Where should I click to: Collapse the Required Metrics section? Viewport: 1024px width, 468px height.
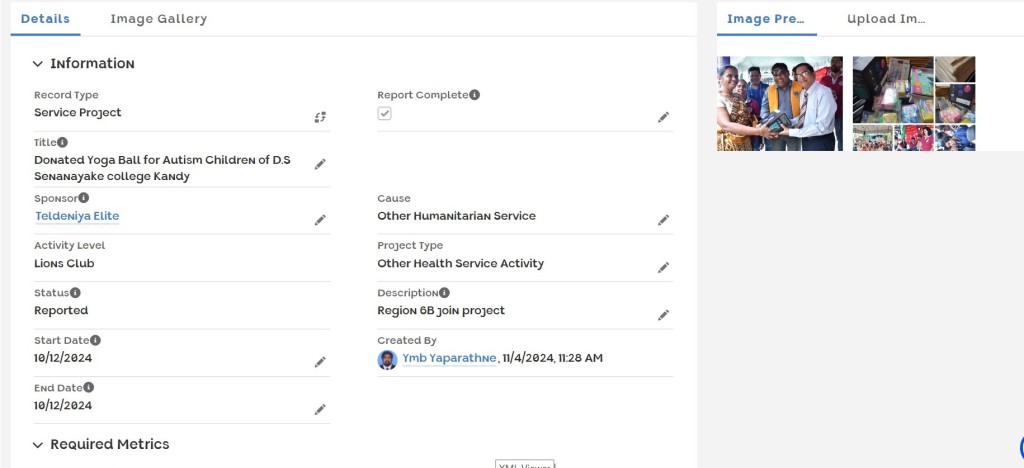point(38,445)
